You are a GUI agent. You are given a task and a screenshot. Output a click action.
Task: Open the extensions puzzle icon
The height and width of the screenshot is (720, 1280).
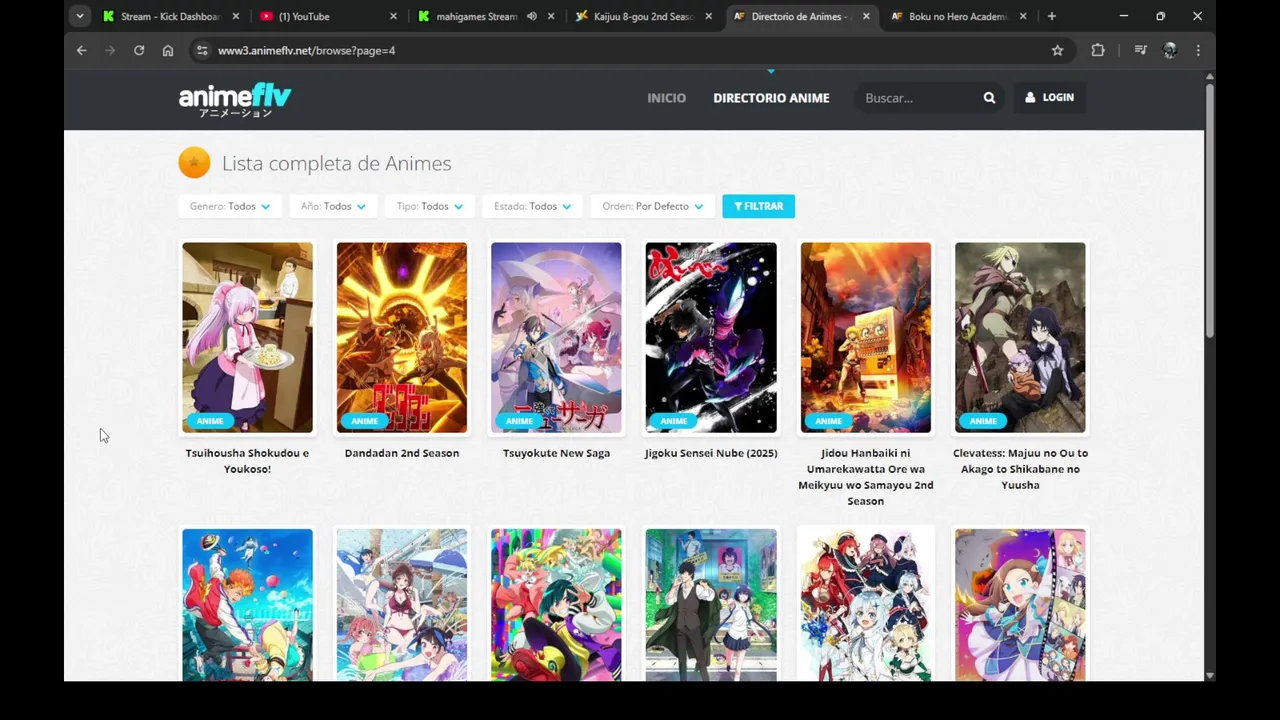[1098, 50]
